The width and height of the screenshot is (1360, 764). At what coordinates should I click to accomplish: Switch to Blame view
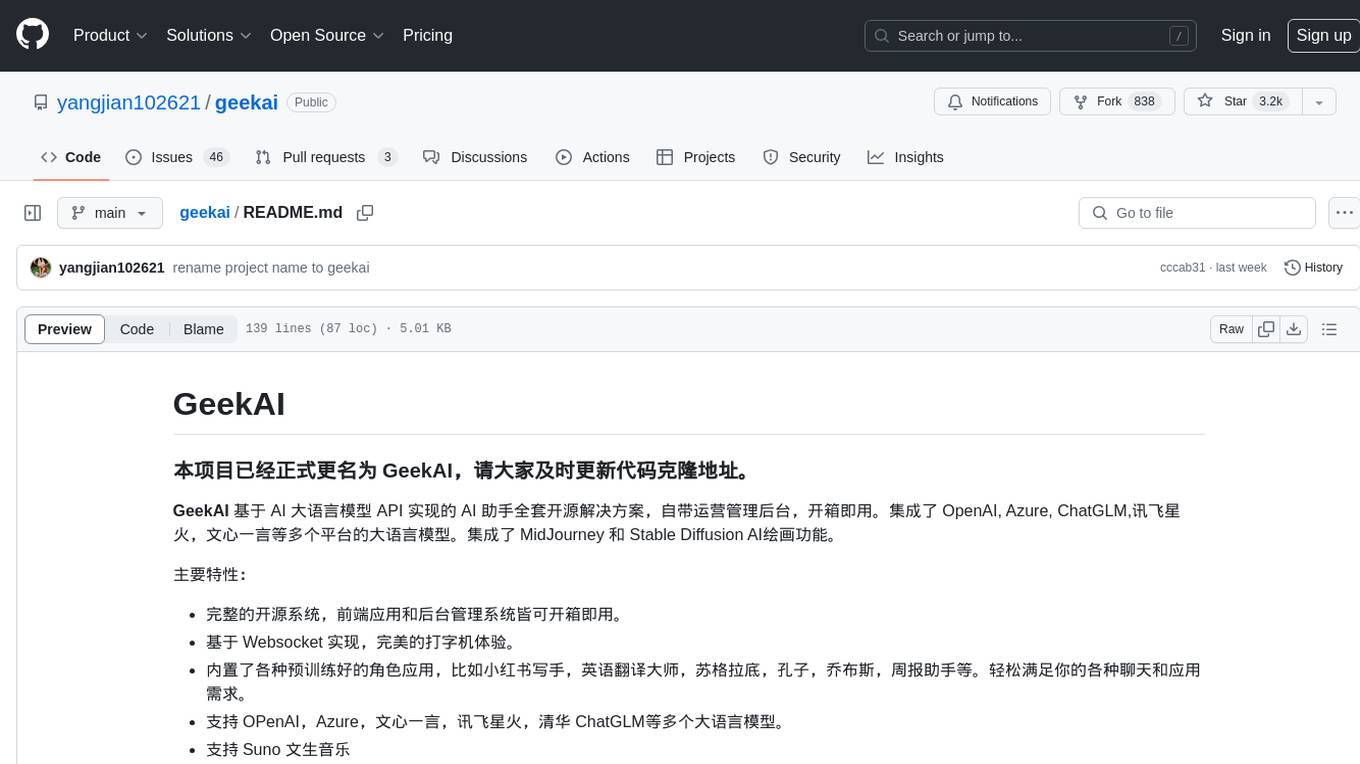[203, 329]
